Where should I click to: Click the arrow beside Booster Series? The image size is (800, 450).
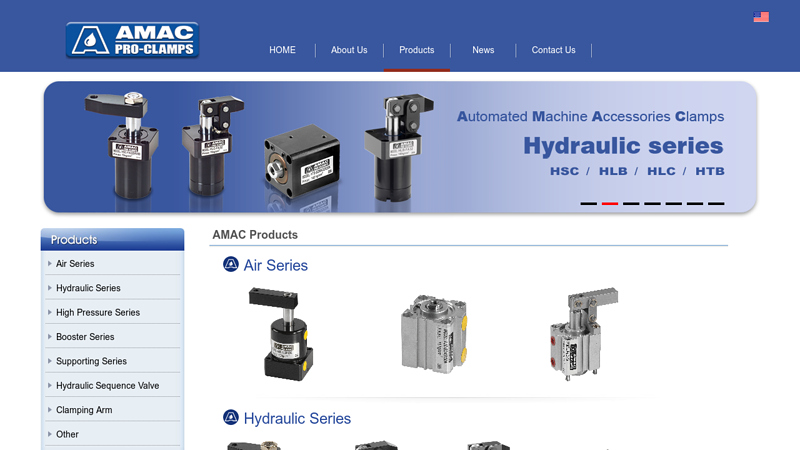coord(49,337)
